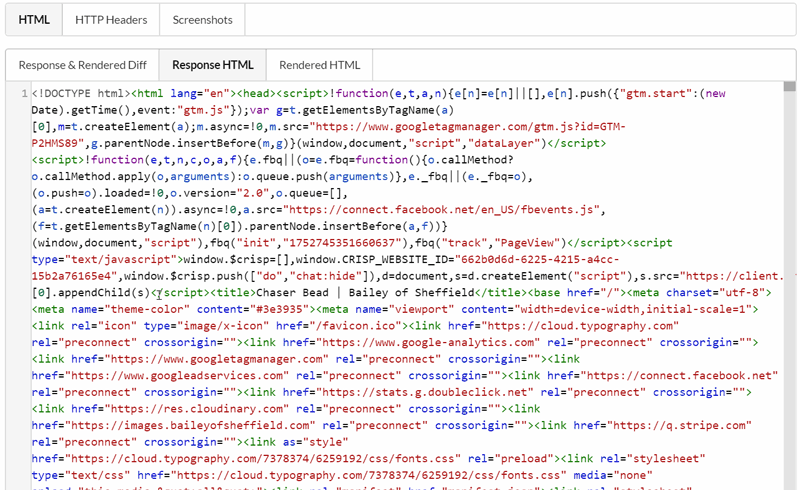Click the "PageView" string in fbq track call

527,243
